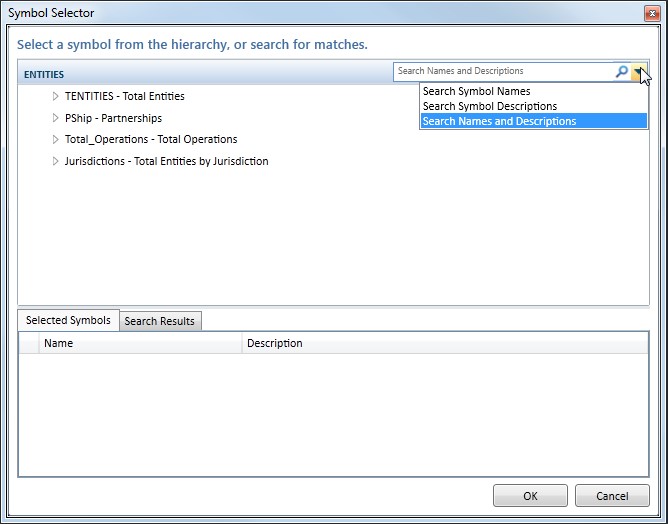This screenshot has height=524, width=668.
Task: Expand the PShip Partnerships node arrow
Action: coord(56,118)
